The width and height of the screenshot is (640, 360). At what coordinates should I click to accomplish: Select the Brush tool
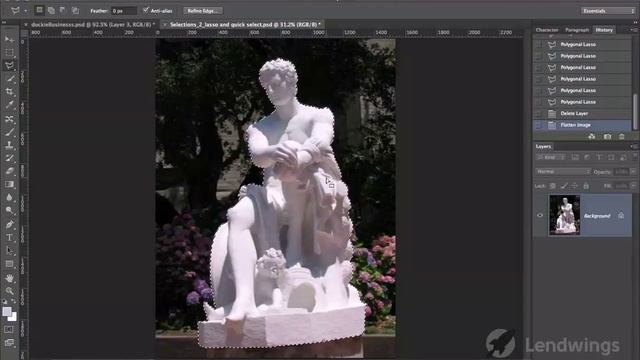tap(9, 132)
